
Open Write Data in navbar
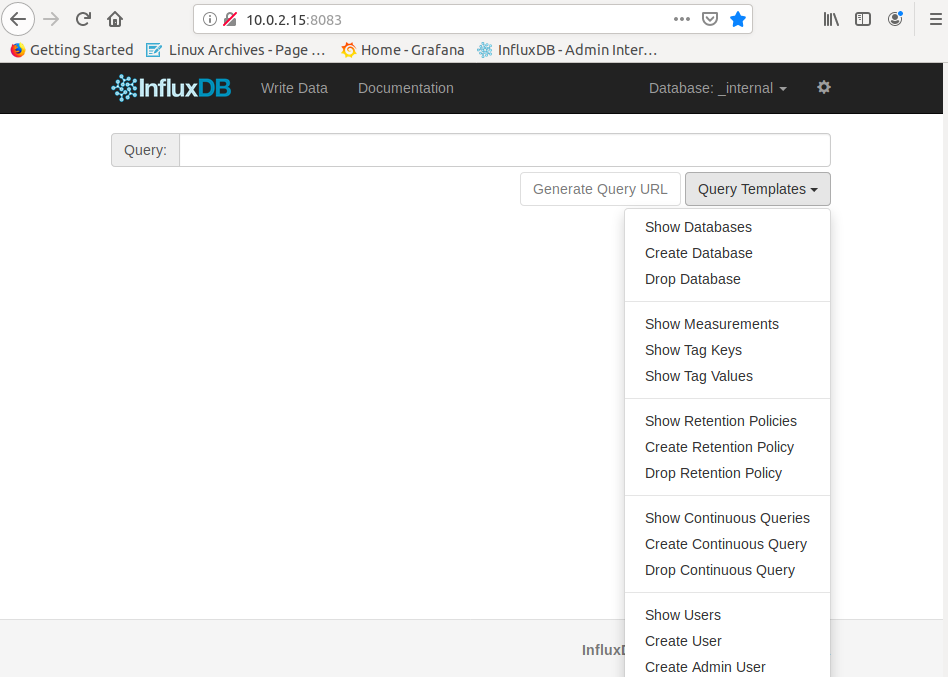[x=294, y=88]
